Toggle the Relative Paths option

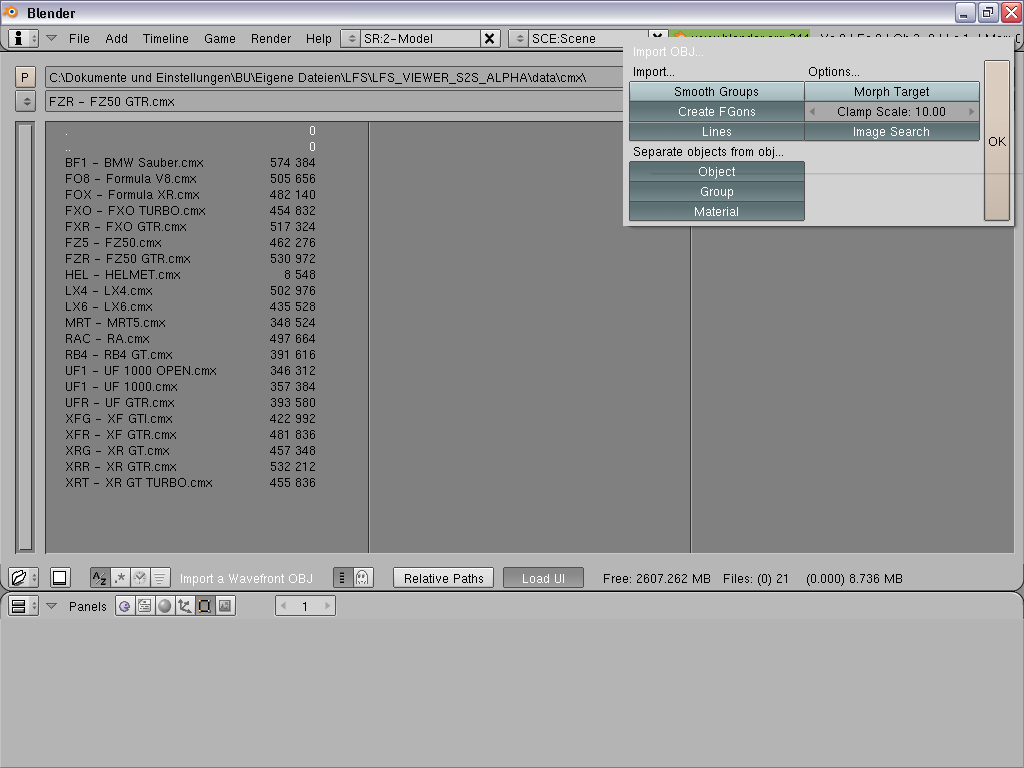pyautogui.click(x=443, y=579)
